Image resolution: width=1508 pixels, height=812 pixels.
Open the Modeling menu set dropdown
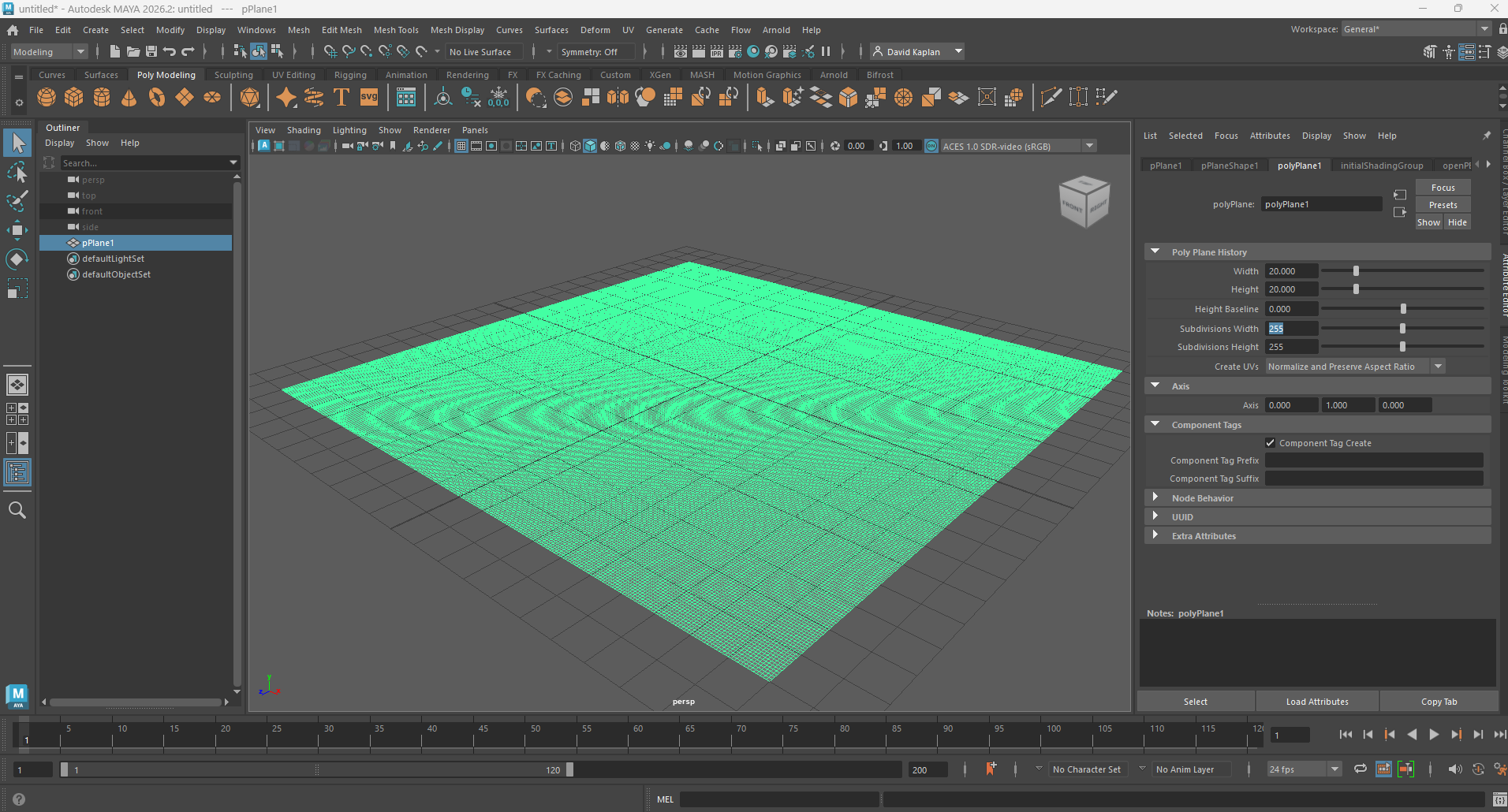(x=49, y=51)
